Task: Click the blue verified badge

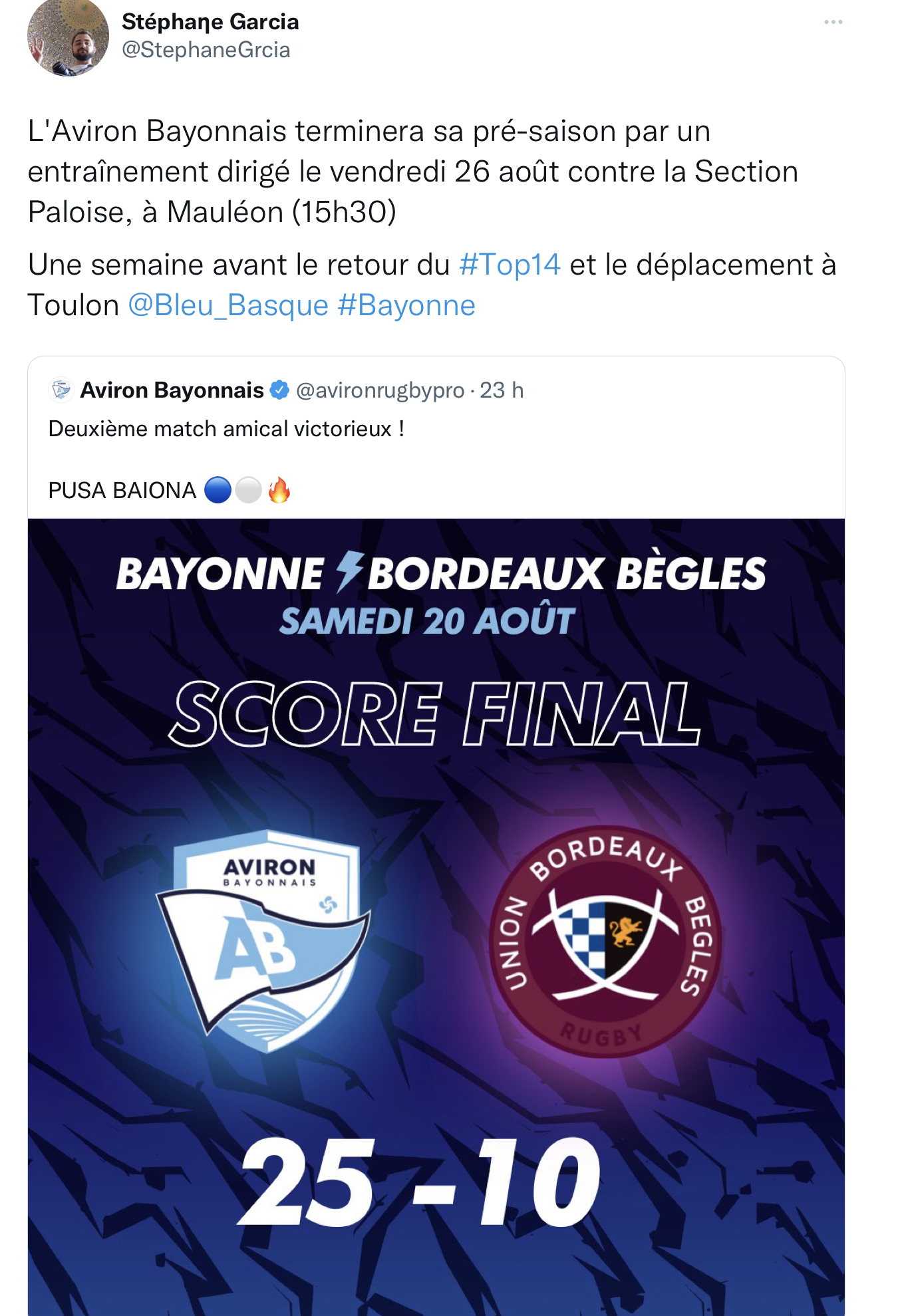Action: [279, 390]
